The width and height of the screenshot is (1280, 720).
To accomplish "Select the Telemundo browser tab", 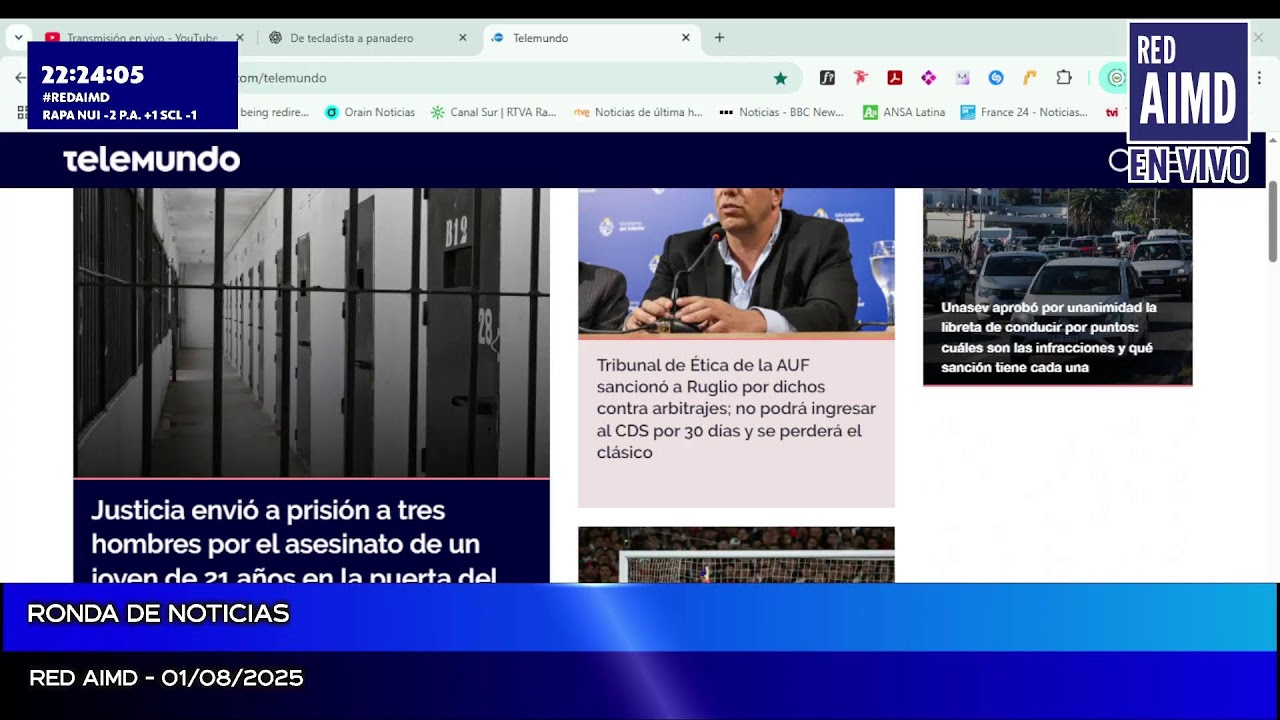I will click(x=591, y=38).
